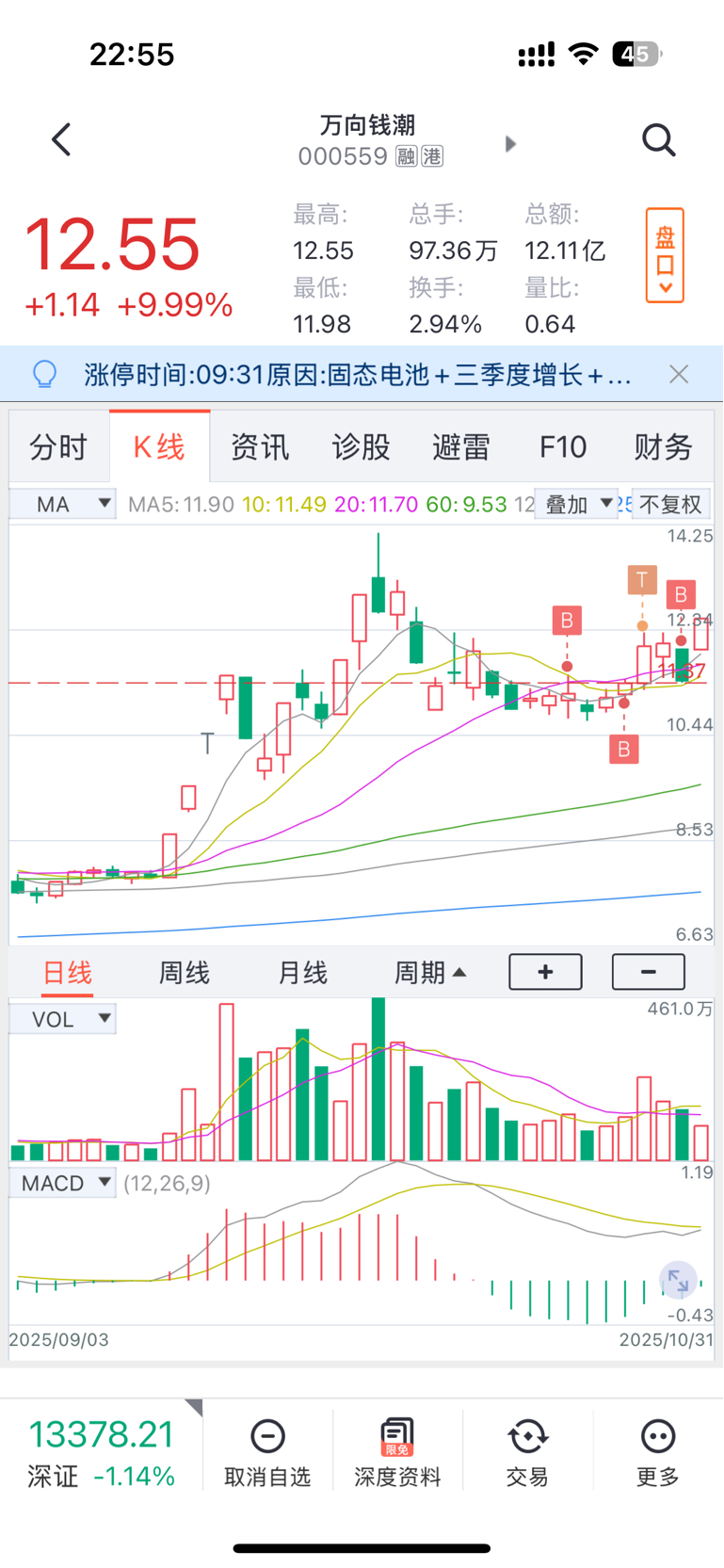Open 深度资料 document icon
Image resolution: width=724 pixels, height=1568 pixels.
tap(397, 1437)
